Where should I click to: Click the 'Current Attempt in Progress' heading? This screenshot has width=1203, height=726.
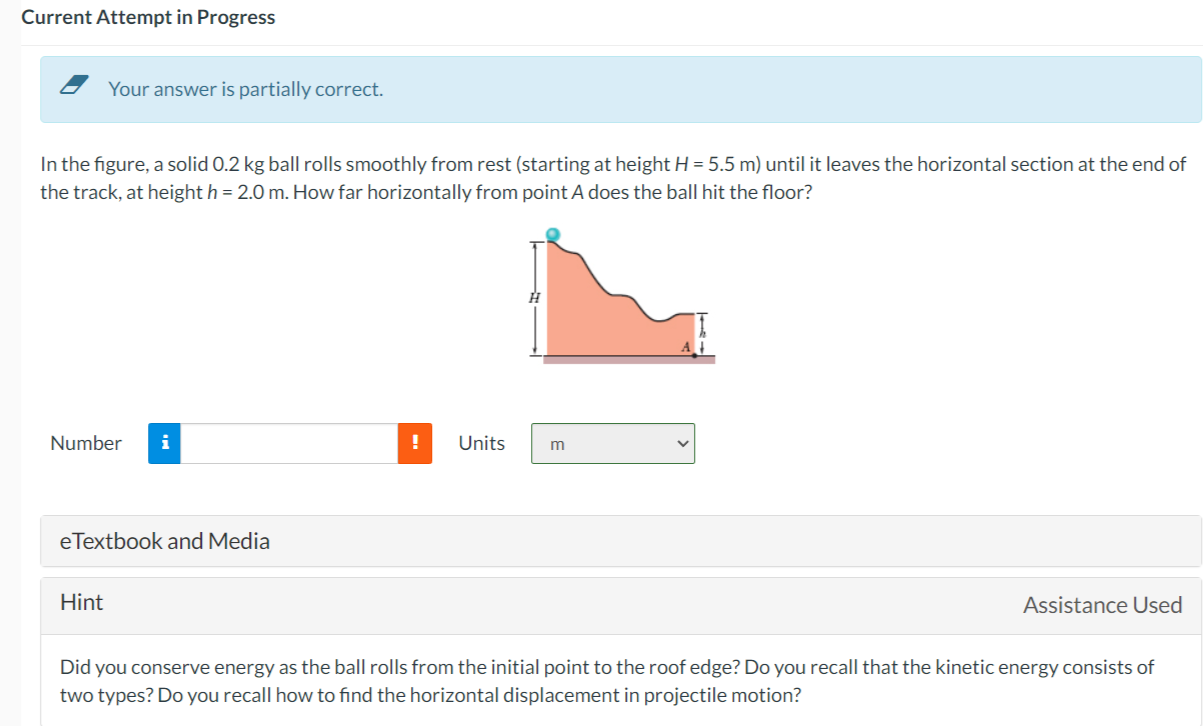click(x=147, y=17)
